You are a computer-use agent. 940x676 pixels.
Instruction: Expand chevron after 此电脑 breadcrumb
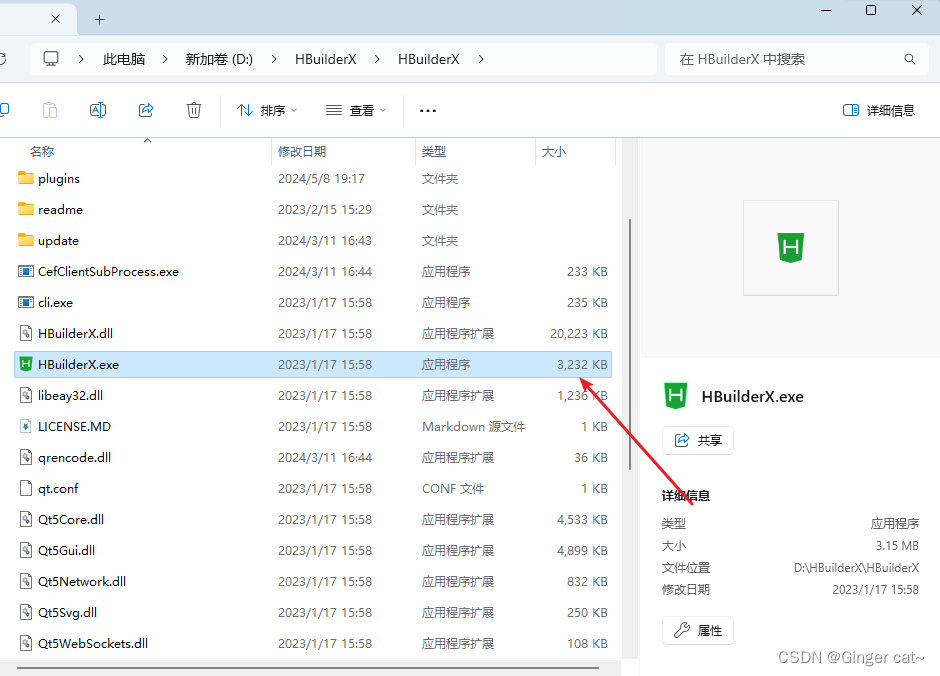click(165, 59)
